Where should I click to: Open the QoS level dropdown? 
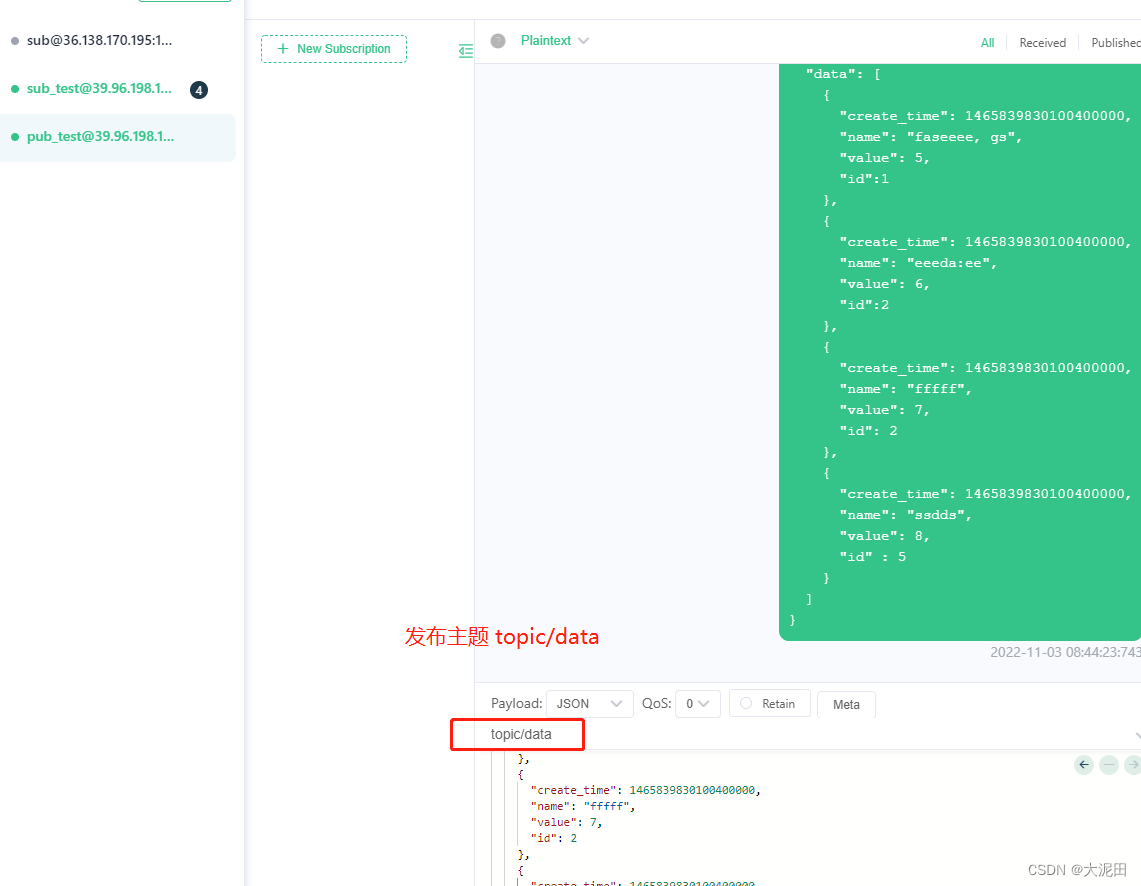pos(697,703)
